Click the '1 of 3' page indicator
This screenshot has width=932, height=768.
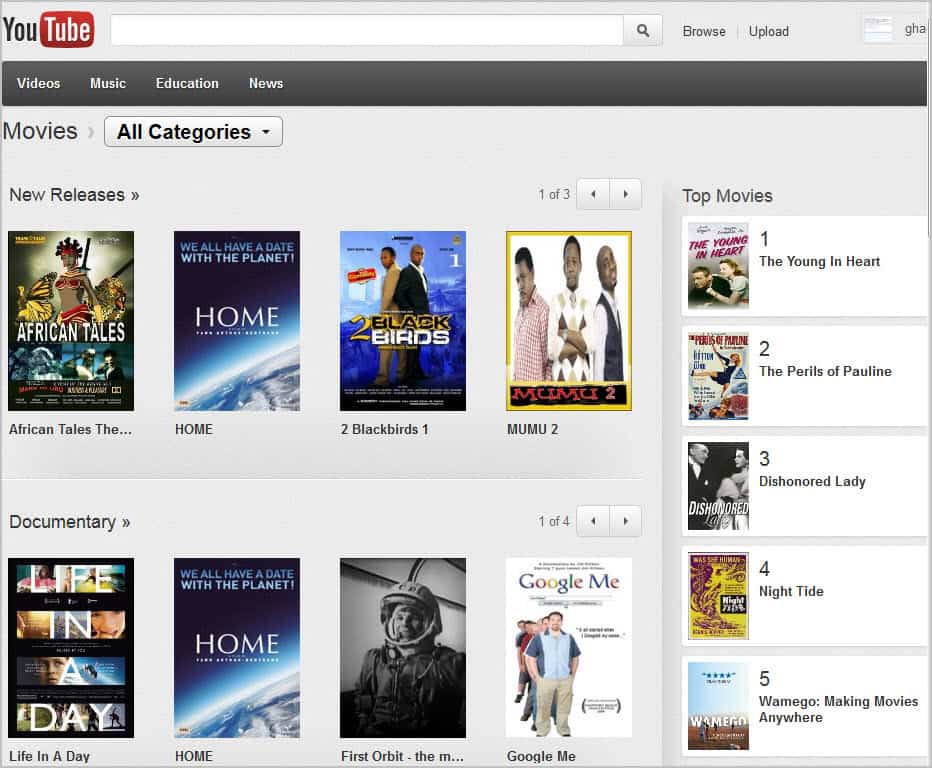click(554, 194)
